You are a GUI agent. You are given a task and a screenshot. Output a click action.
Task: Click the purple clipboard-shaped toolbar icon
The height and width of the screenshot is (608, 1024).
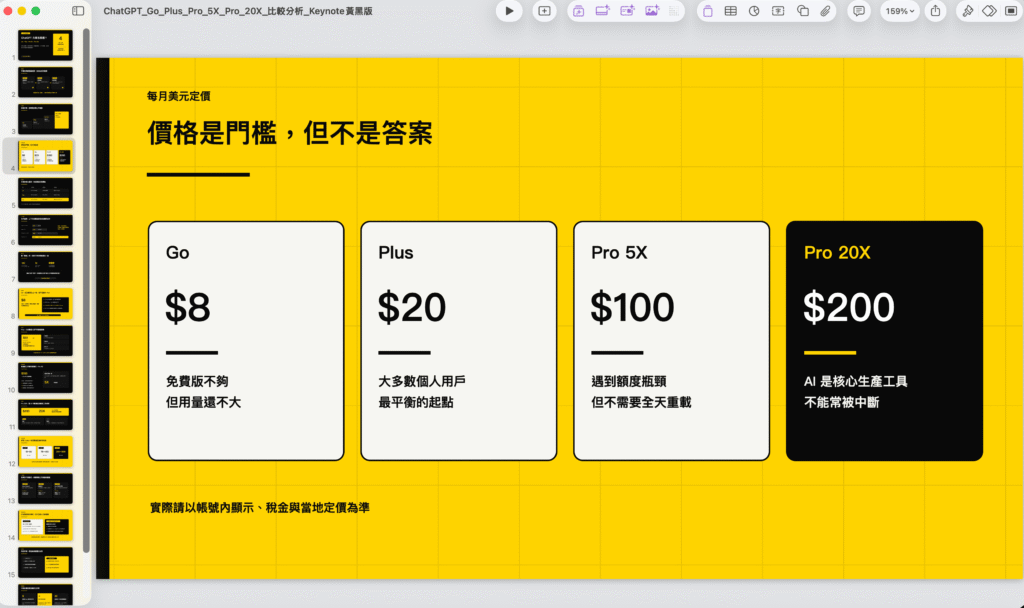pos(707,11)
